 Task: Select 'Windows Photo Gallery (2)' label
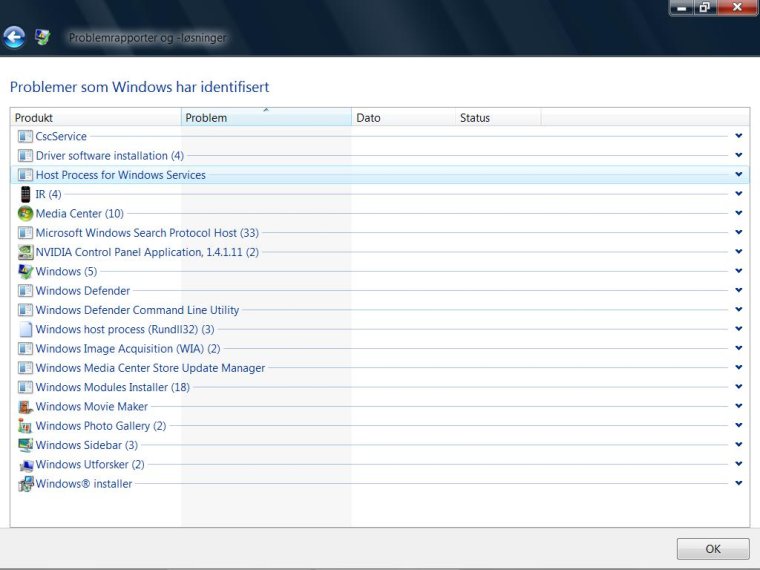pos(101,426)
